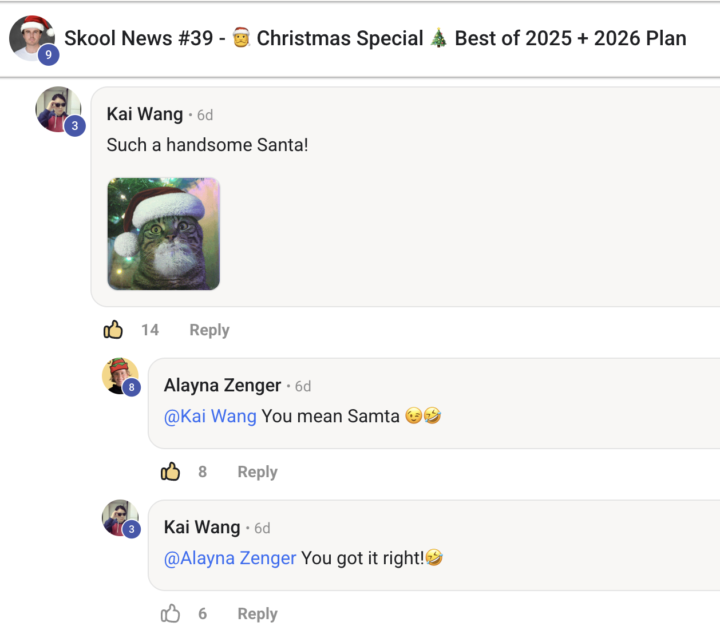Click level 9 badge on author avatar

(47, 55)
